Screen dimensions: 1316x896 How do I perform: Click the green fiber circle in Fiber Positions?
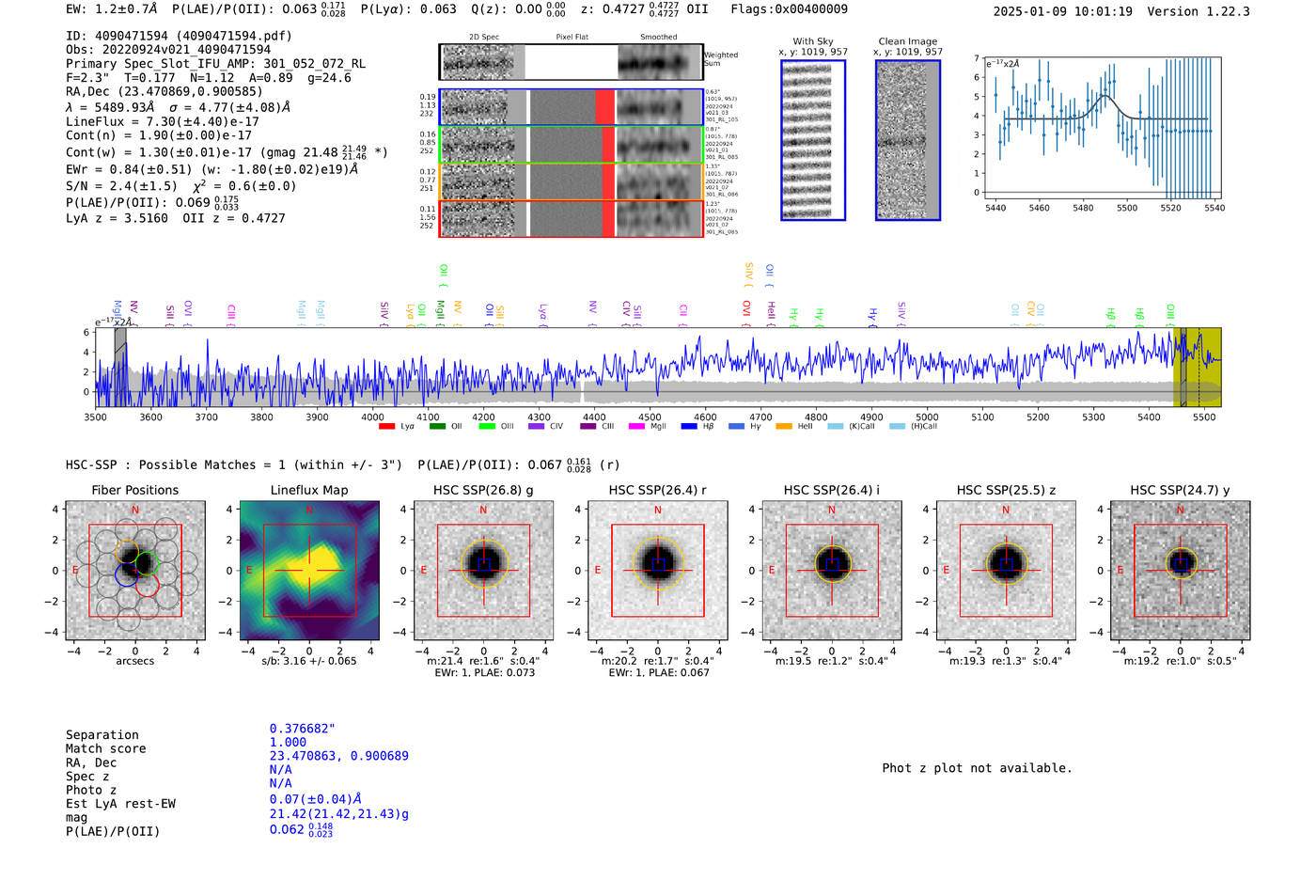[x=147, y=562]
